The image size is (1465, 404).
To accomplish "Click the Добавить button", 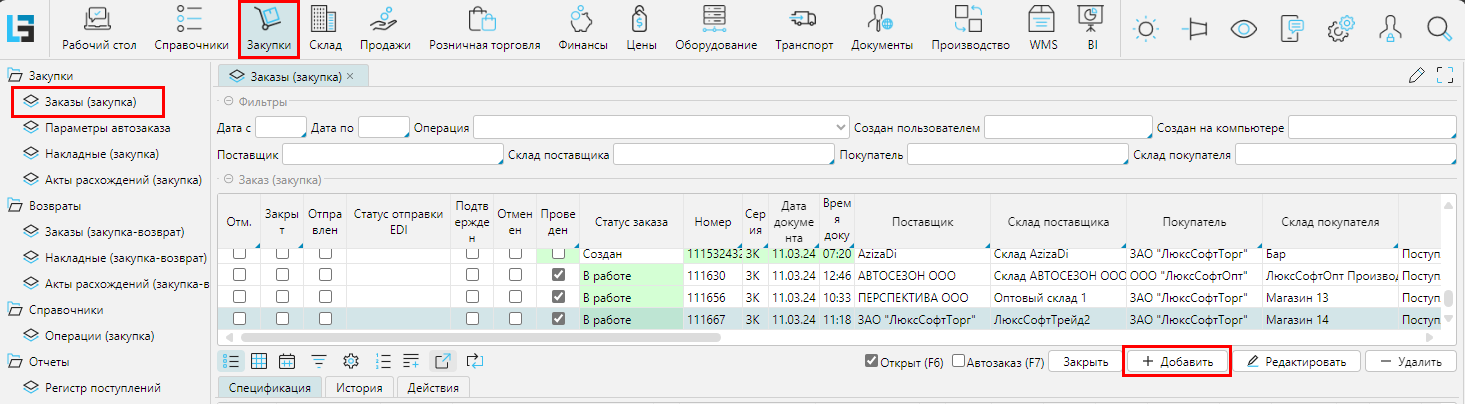I will [x=1177, y=361].
